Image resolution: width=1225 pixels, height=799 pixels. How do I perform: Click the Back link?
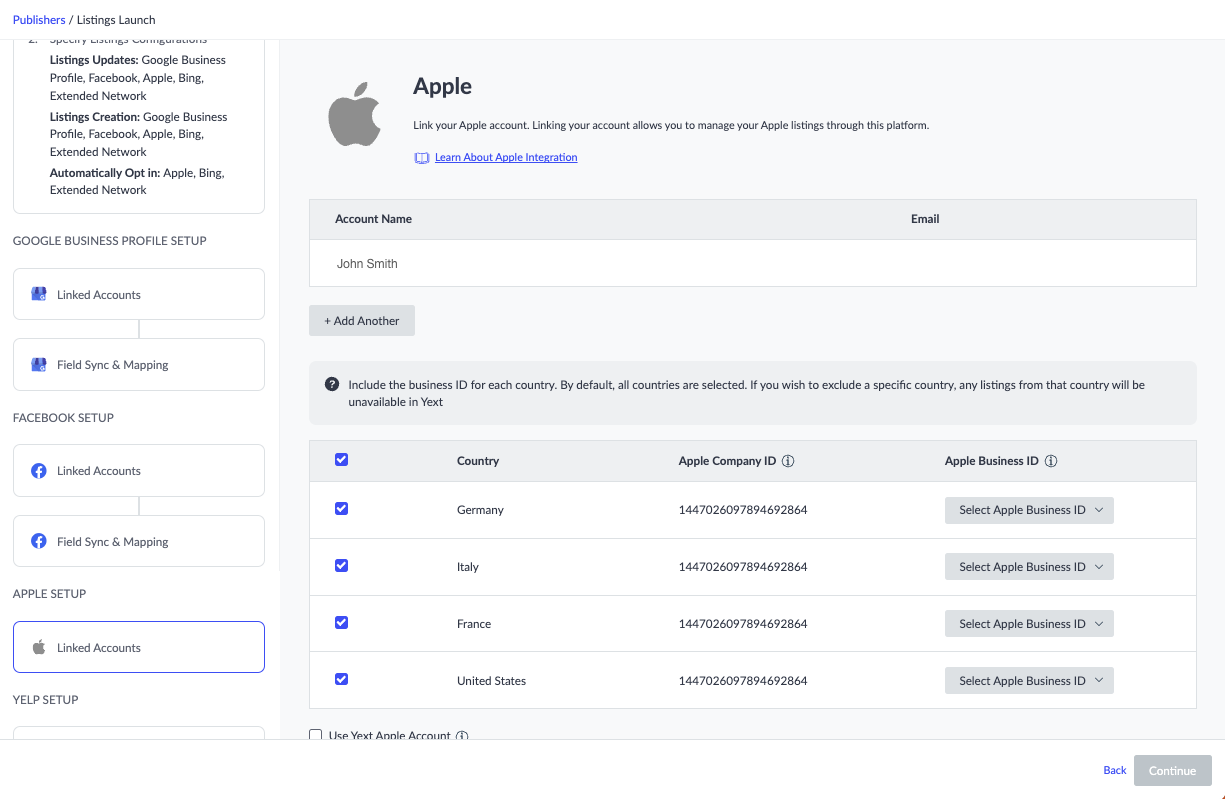pyautogui.click(x=1115, y=771)
